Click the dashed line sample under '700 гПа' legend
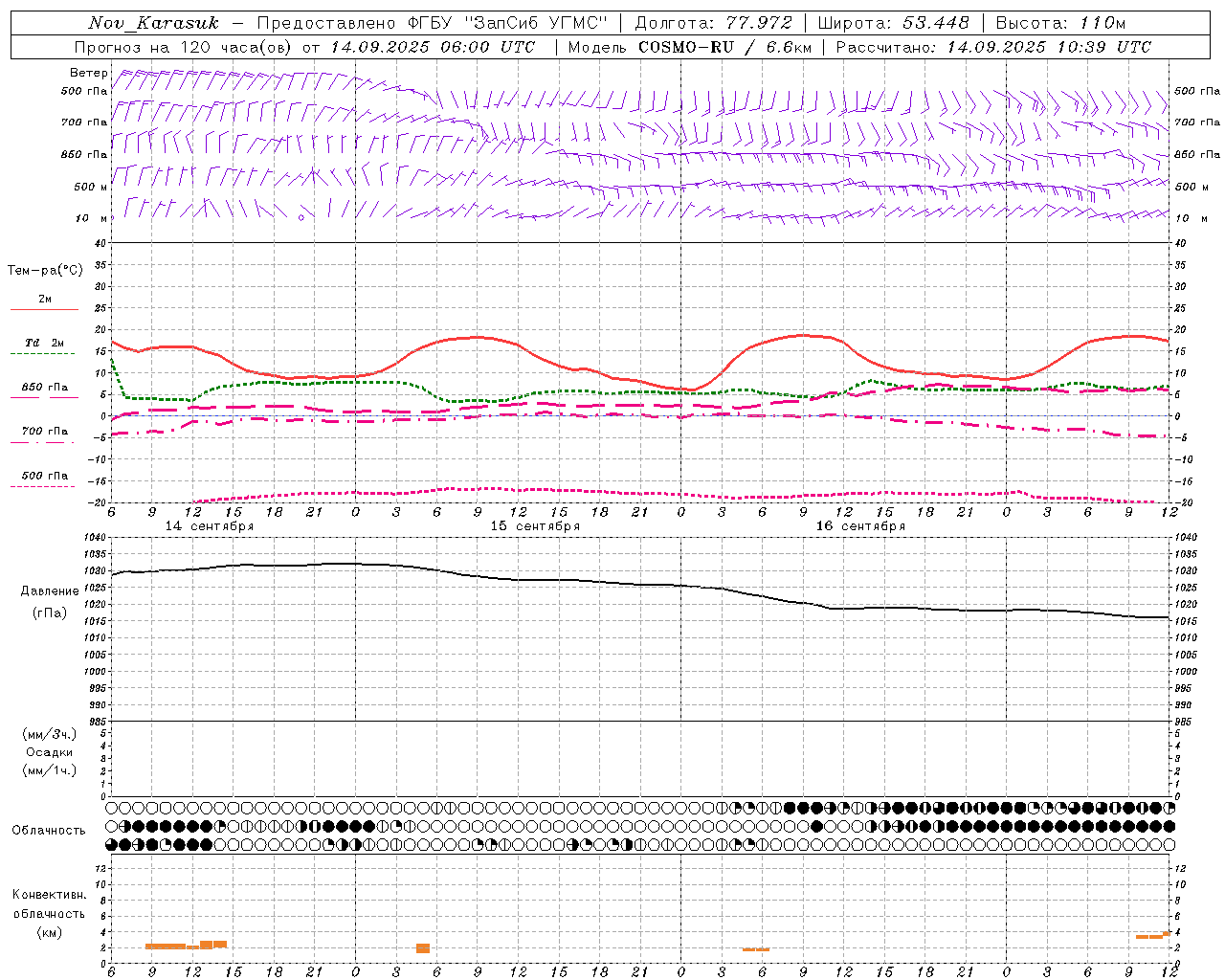Viewport: 1225px width, 980px height. pyautogui.click(x=44, y=442)
